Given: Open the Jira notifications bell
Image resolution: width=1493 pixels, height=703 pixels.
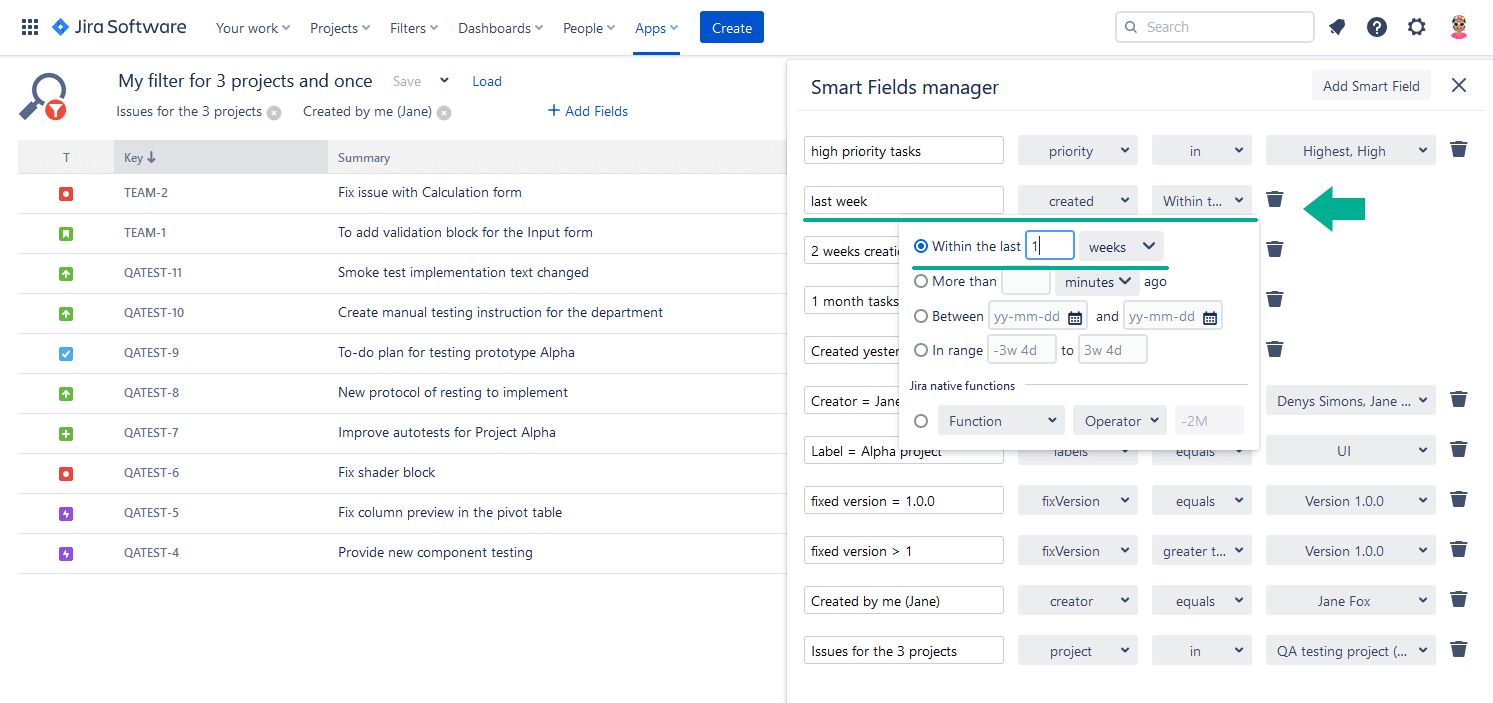Looking at the screenshot, I should (1337, 27).
